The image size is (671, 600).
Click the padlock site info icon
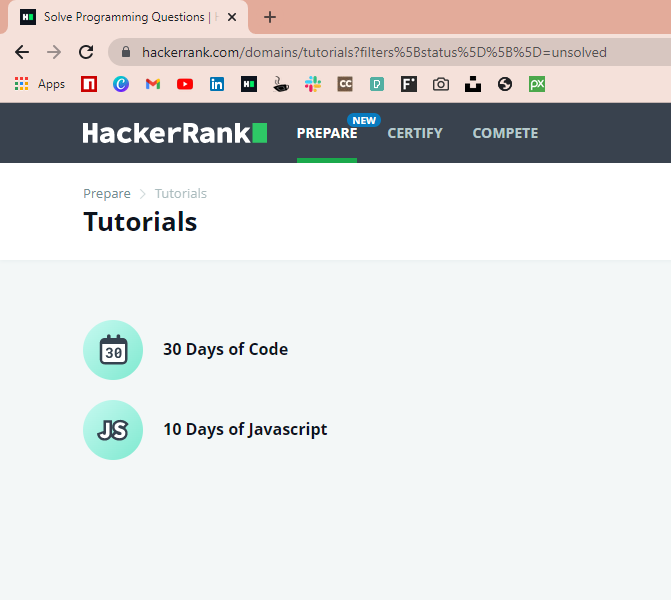126,52
